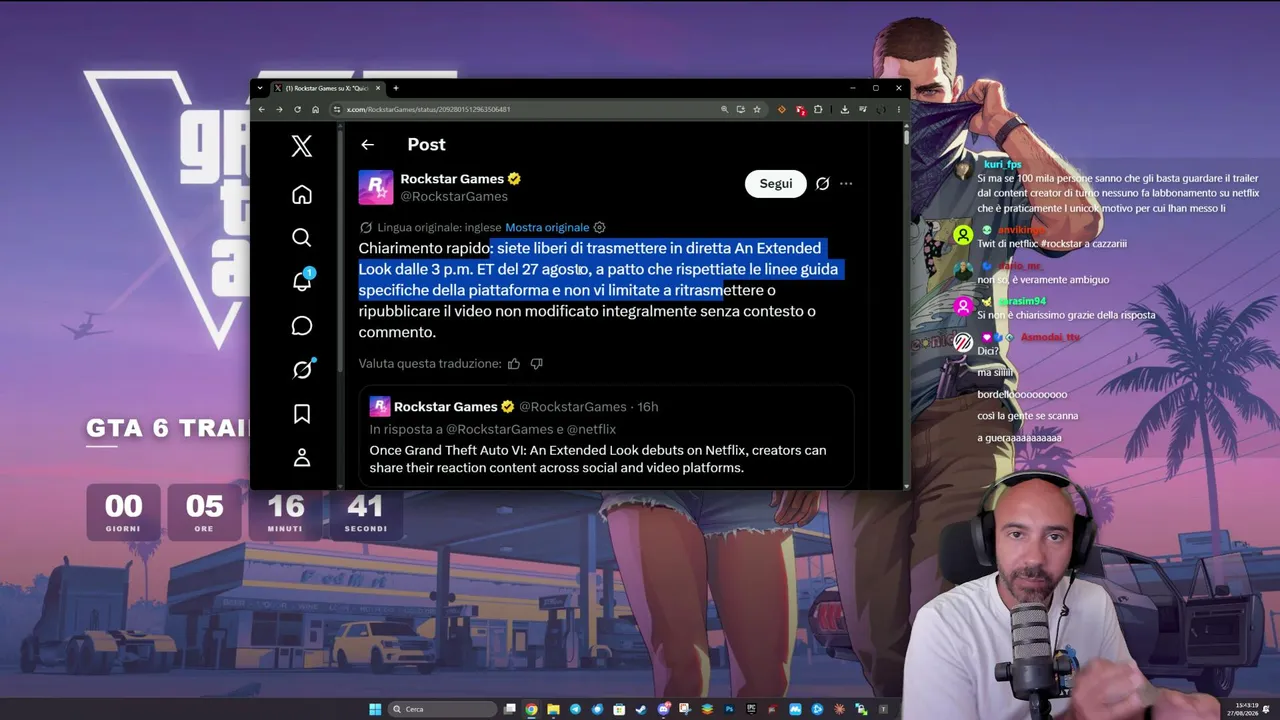Rate the translation thumbs down
Screen dimensions: 1280x720
click(536, 364)
